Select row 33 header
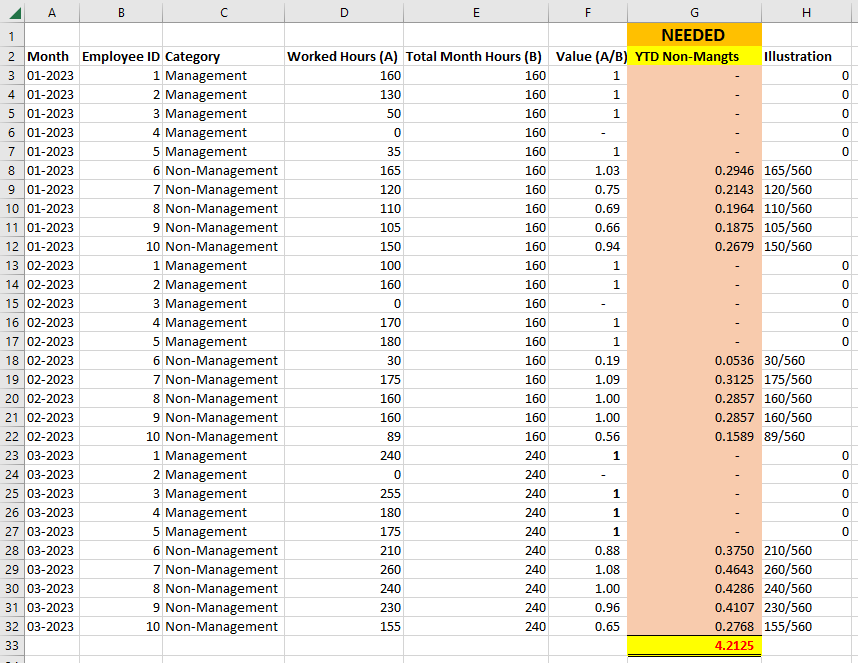The image size is (858, 663). (12, 645)
